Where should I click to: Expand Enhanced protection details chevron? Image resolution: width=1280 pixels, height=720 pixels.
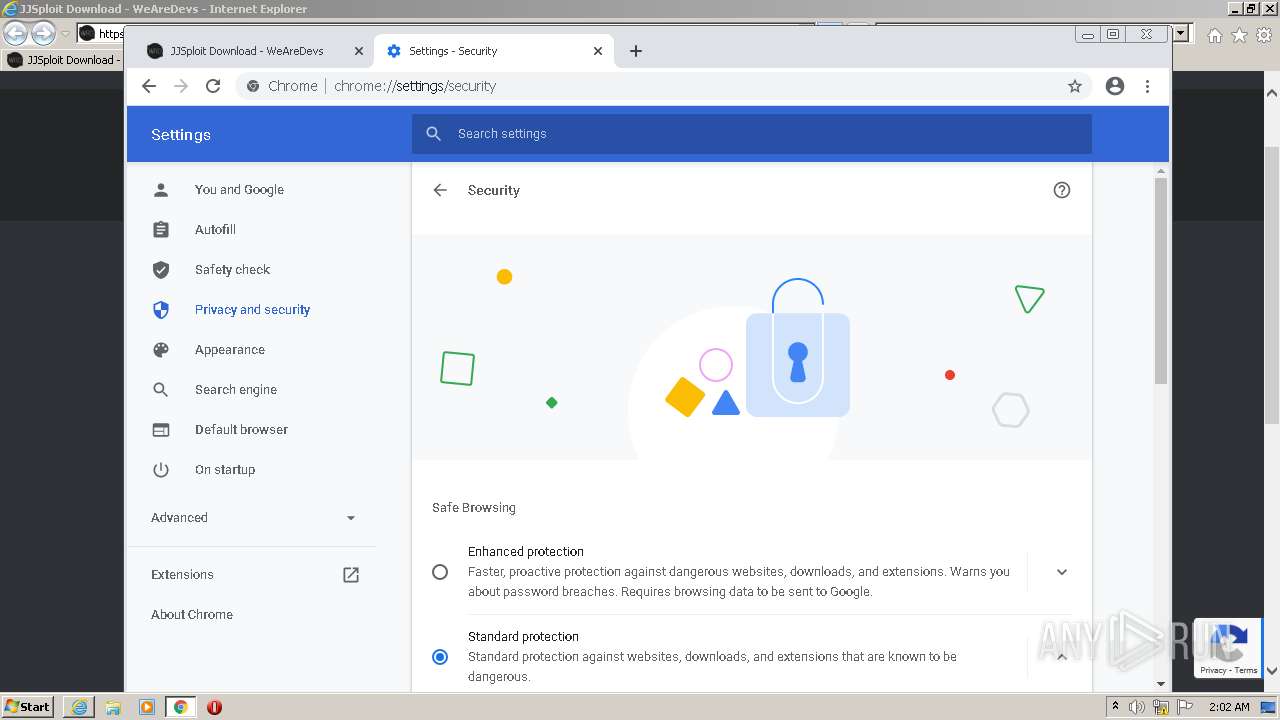pos(1062,572)
